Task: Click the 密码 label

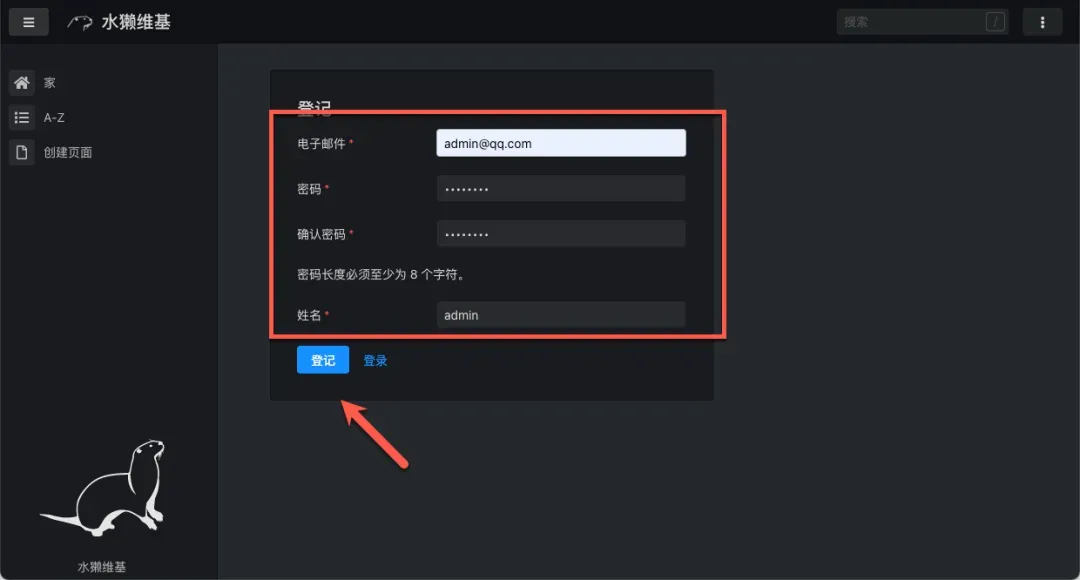Action: (x=309, y=189)
